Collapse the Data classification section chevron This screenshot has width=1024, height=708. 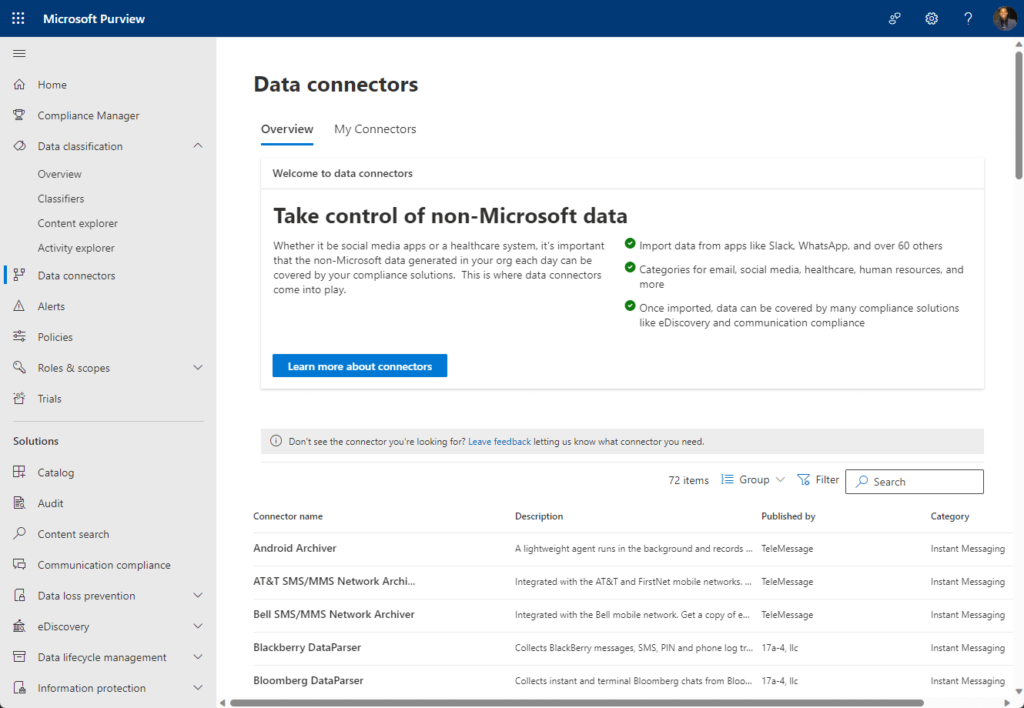[x=198, y=146]
